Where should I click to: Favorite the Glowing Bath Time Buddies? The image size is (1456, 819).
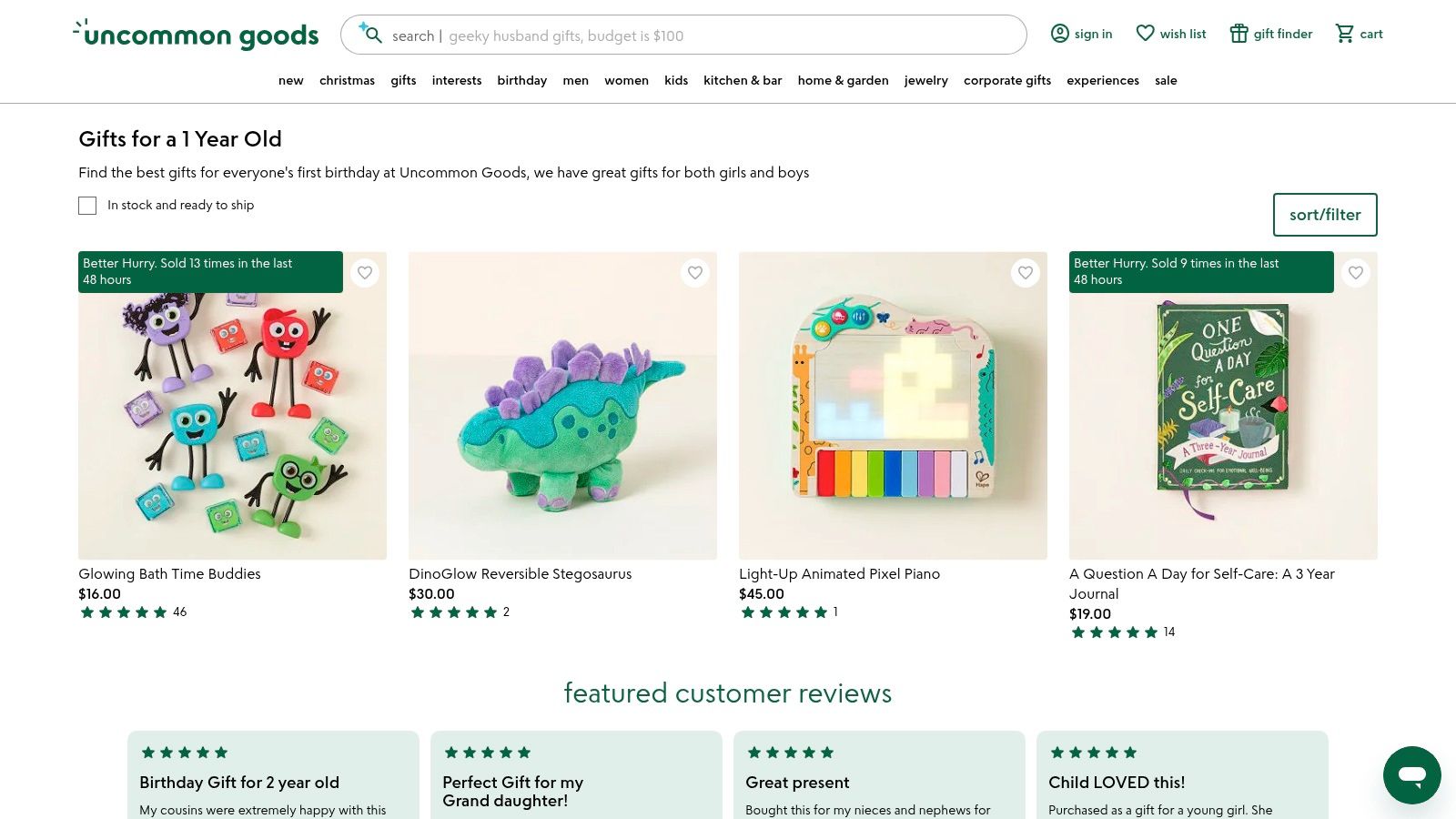point(365,273)
